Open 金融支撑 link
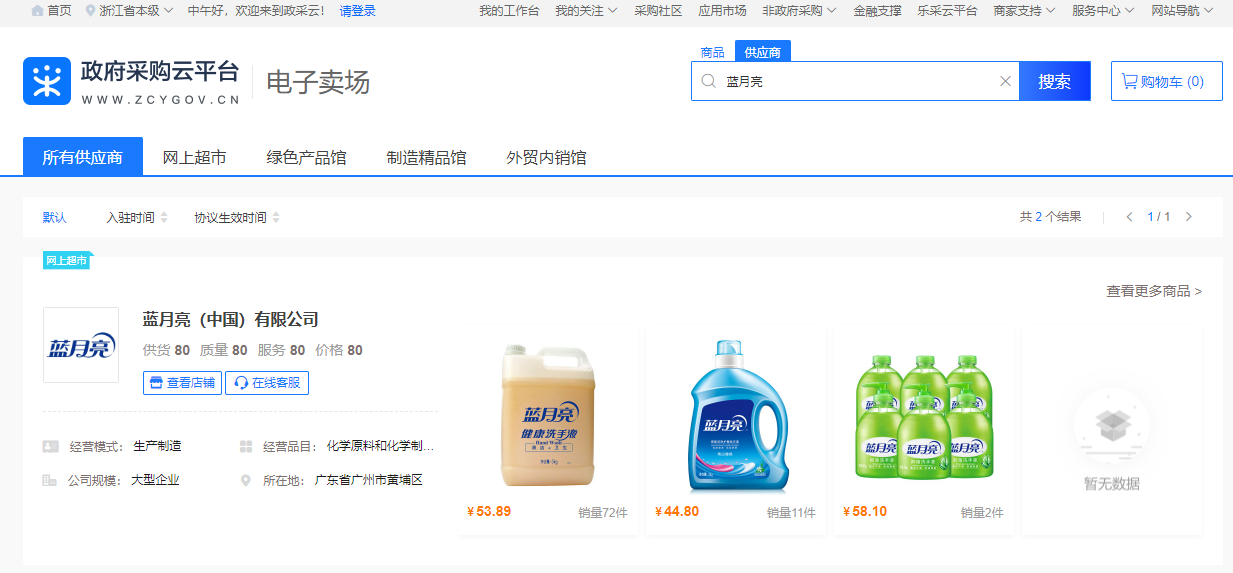Image resolution: width=1233 pixels, height=573 pixels. [x=877, y=11]
